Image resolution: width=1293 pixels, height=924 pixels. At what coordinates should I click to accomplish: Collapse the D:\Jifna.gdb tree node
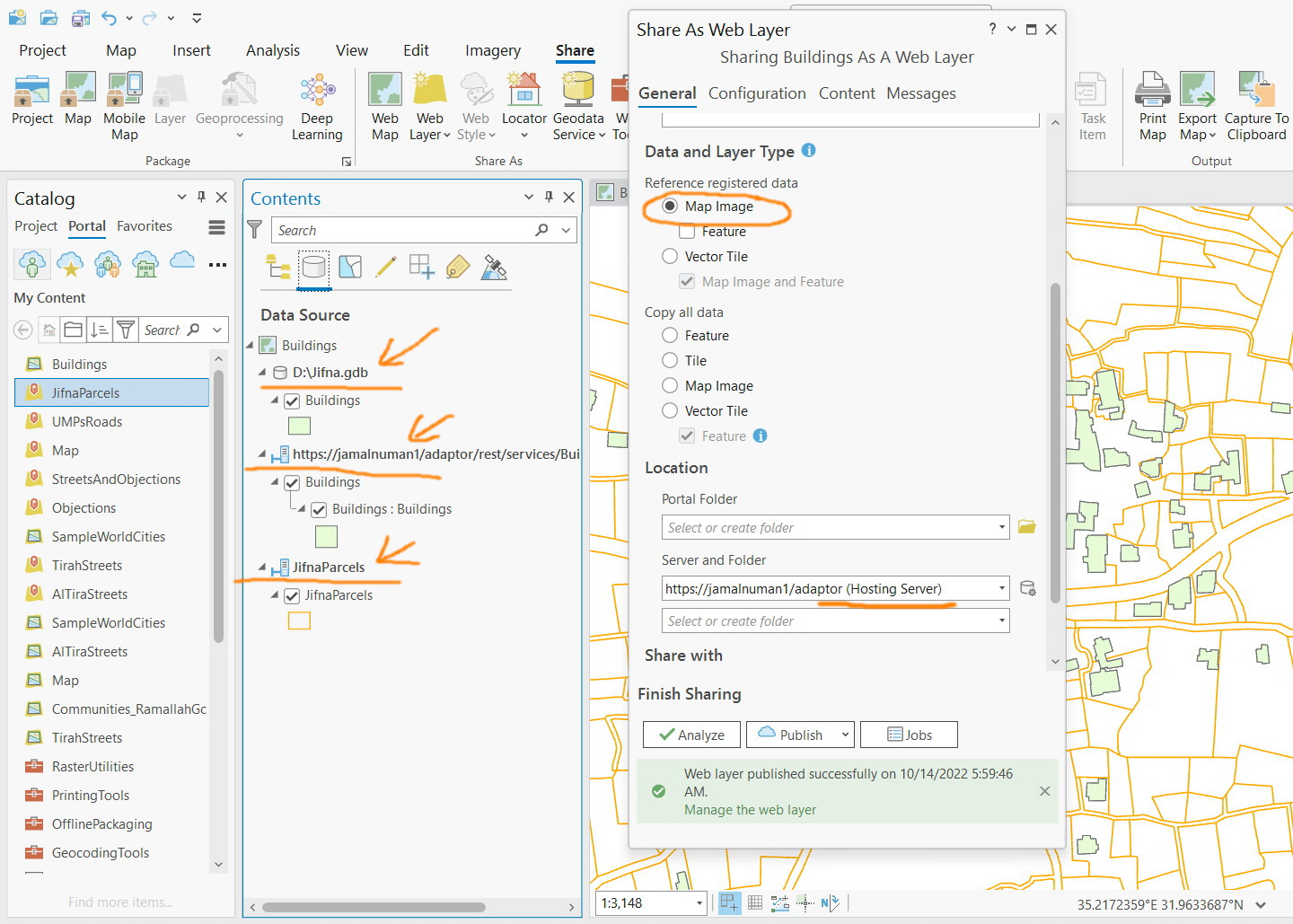(x=261, y=372)
